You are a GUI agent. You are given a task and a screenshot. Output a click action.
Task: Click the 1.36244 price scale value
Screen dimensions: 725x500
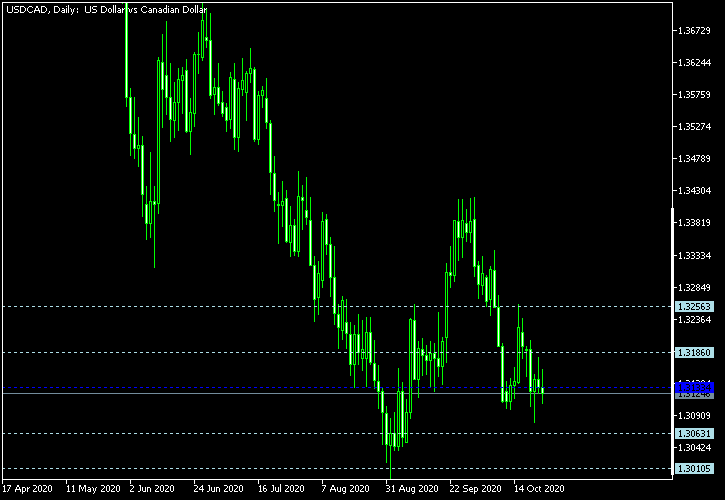coord(694,62)
